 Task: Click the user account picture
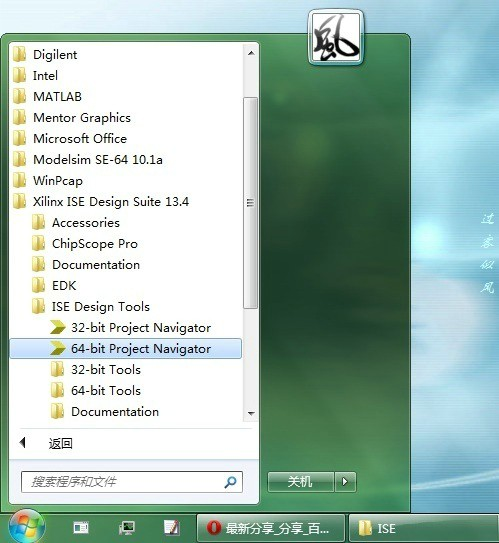point(336,37)
